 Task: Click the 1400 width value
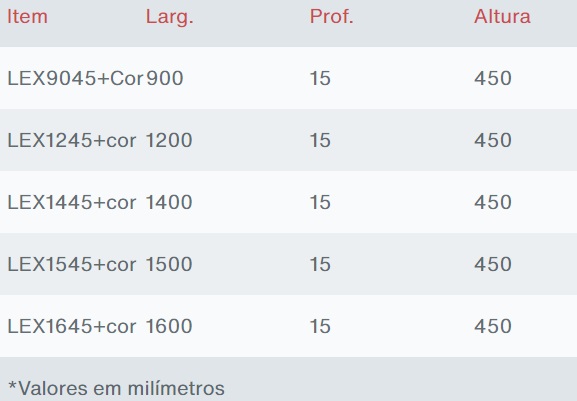[x=169, y=202]
